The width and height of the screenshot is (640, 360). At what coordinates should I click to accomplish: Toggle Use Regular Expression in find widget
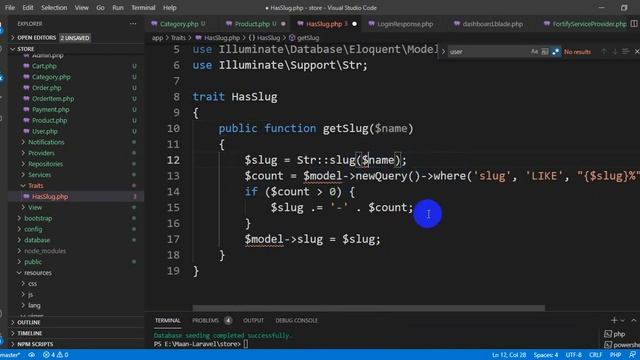tap(556, 52)
